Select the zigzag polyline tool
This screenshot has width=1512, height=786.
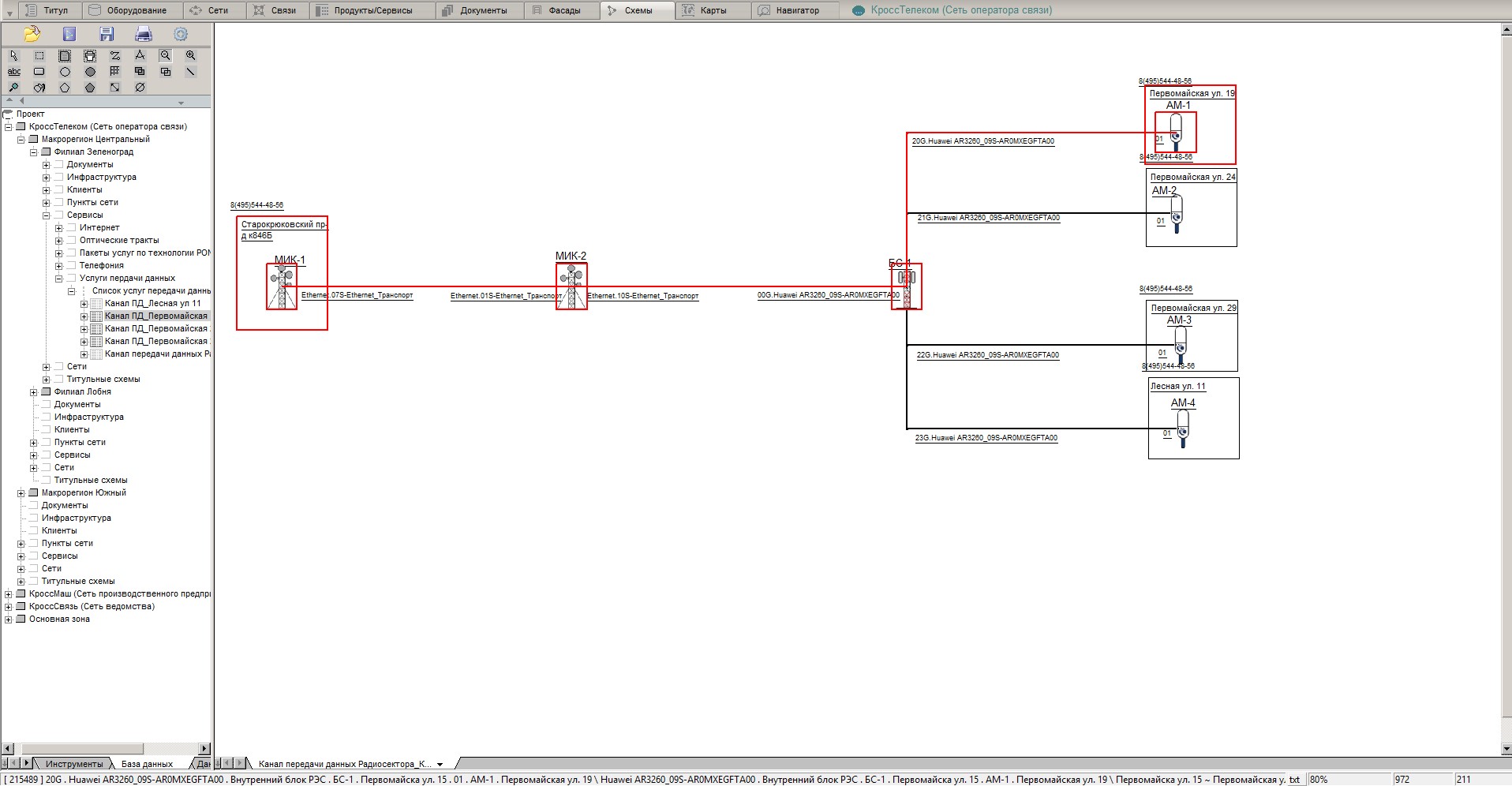(115, 56)
